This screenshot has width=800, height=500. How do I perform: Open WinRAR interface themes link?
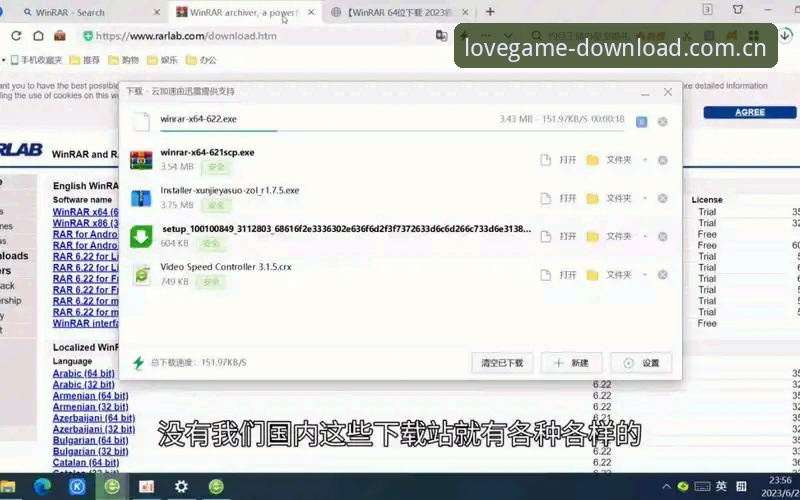tap(85, 323)
